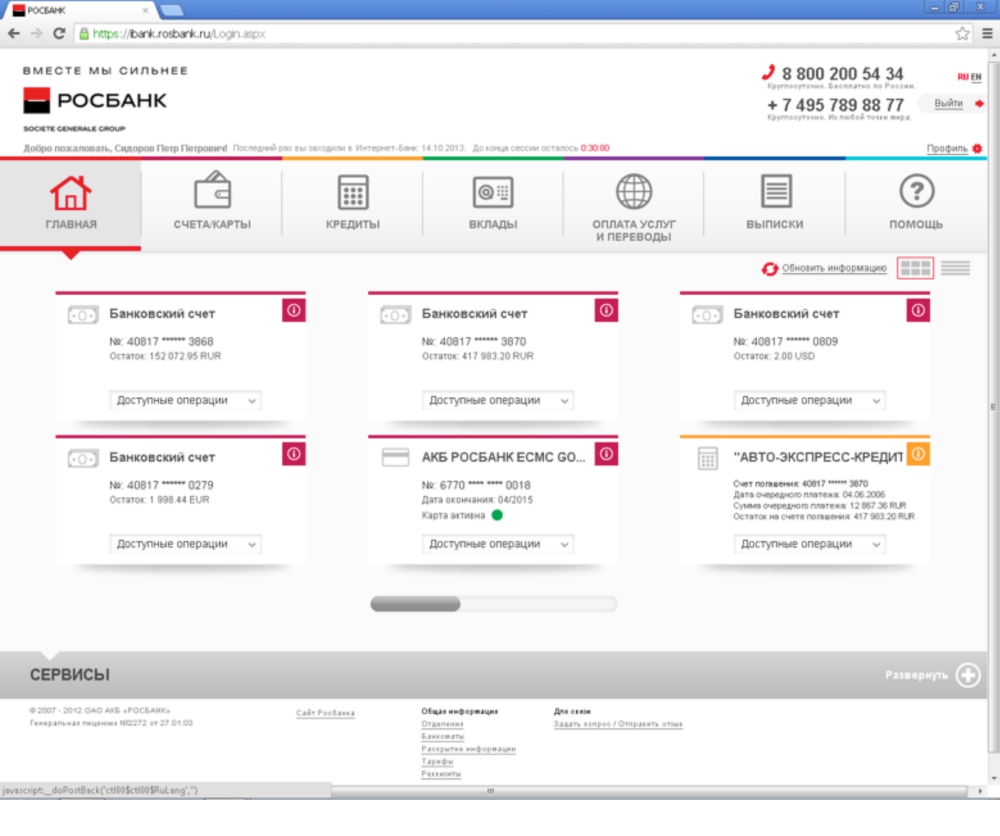This screenshot has height=836, width=1000.
Task: Switch language to RU
Action: 963,77
